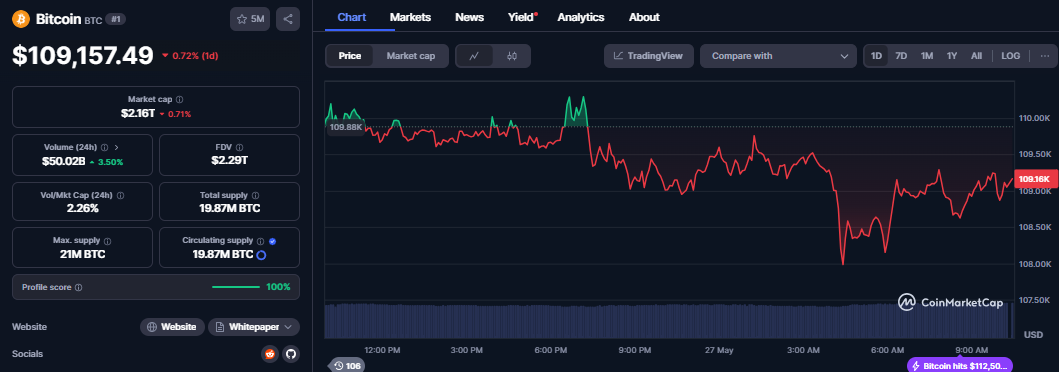Toggle chart to Market cap view

click(x=411, y=56)
